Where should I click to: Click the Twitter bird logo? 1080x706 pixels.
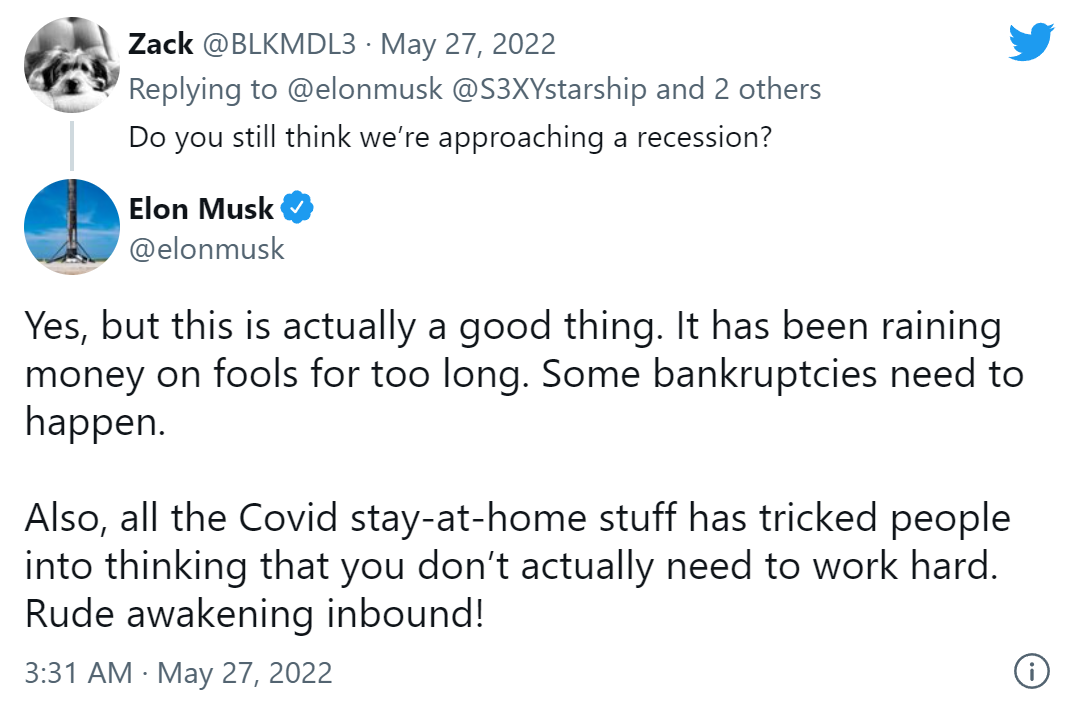[x=1031, y=42]
